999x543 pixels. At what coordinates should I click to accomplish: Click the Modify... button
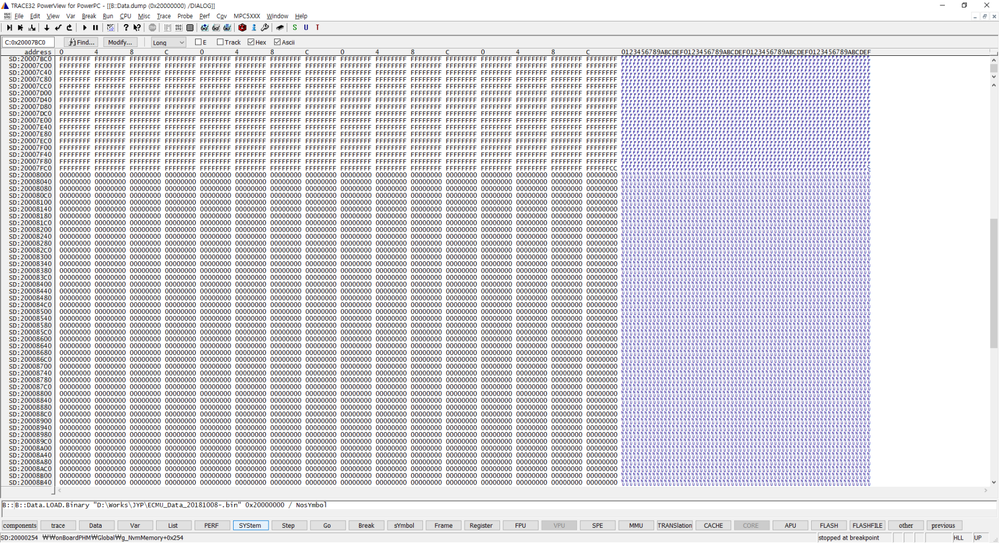[119, 42]
